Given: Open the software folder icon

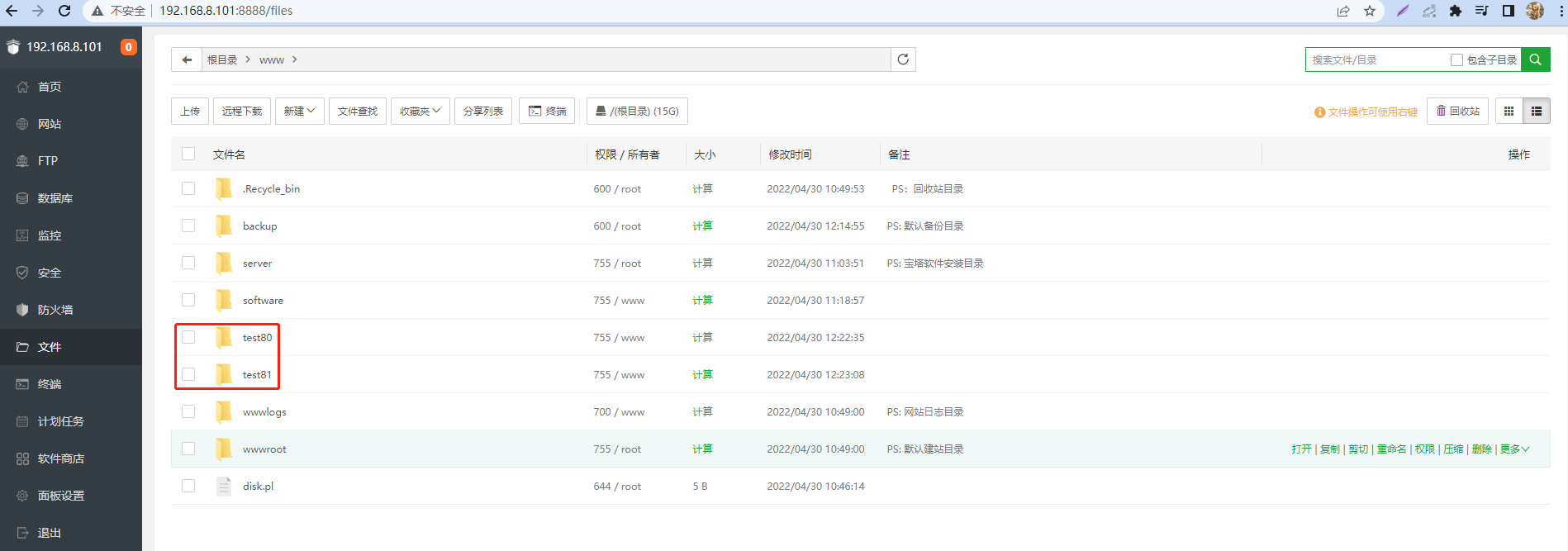Looking at the screenshot, I should coord(224,300).
